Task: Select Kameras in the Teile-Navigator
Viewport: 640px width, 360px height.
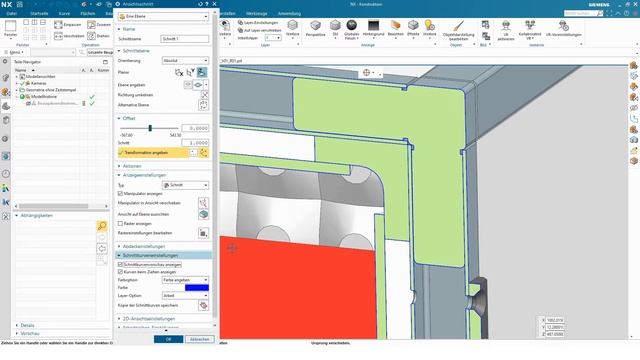Action: point(38,83)
